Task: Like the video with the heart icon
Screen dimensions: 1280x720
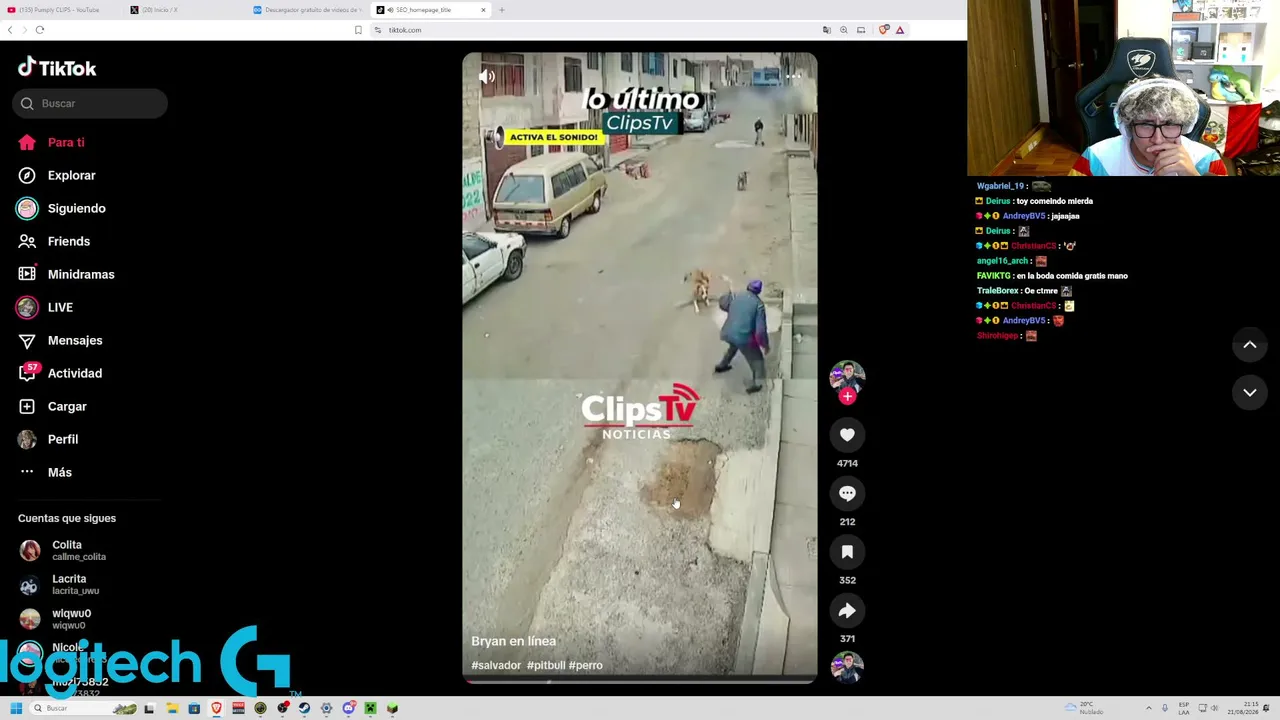Action: [x=847, y=435]
